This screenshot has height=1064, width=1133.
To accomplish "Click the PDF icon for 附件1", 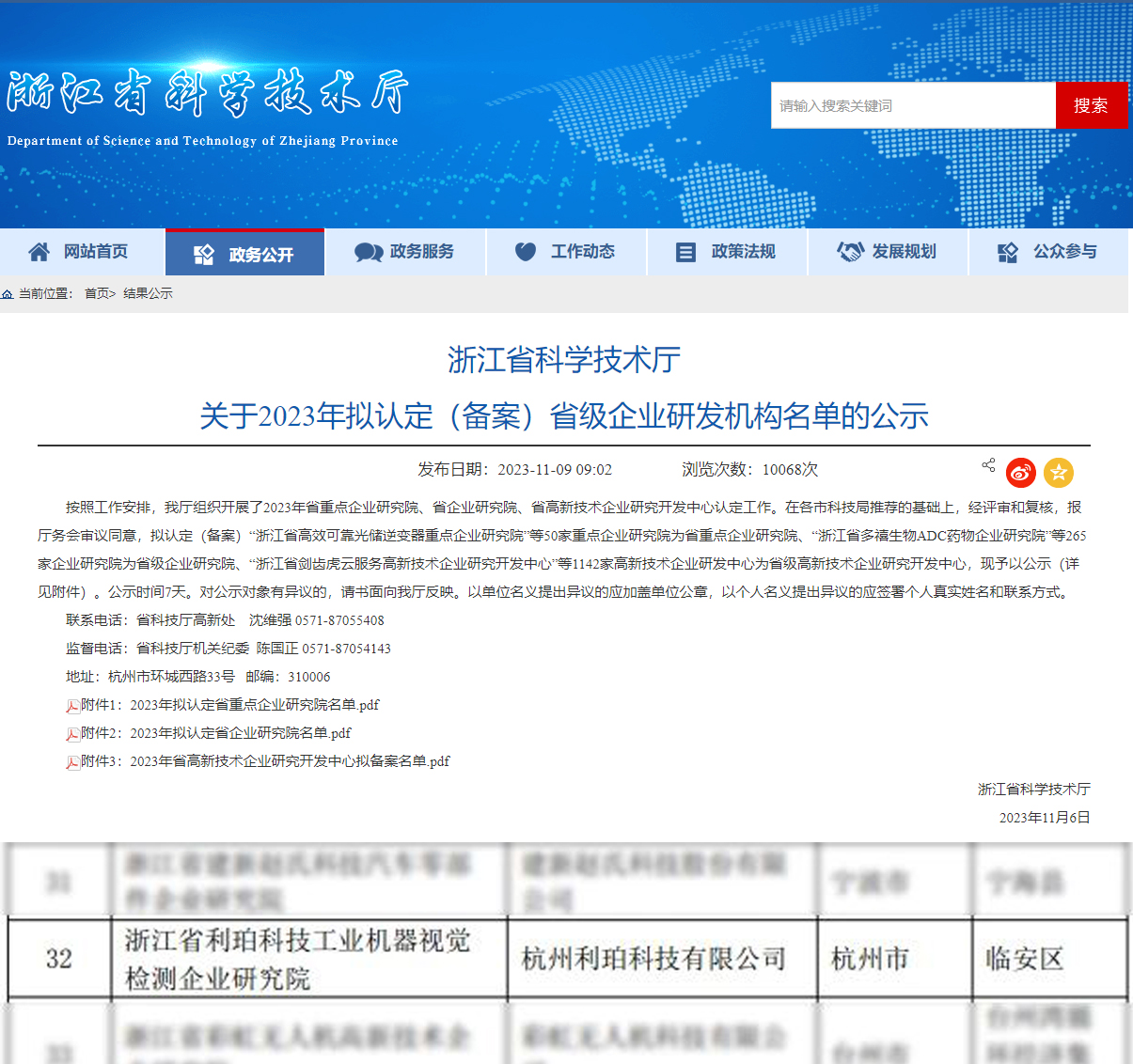I will click(x=72, y=706).
